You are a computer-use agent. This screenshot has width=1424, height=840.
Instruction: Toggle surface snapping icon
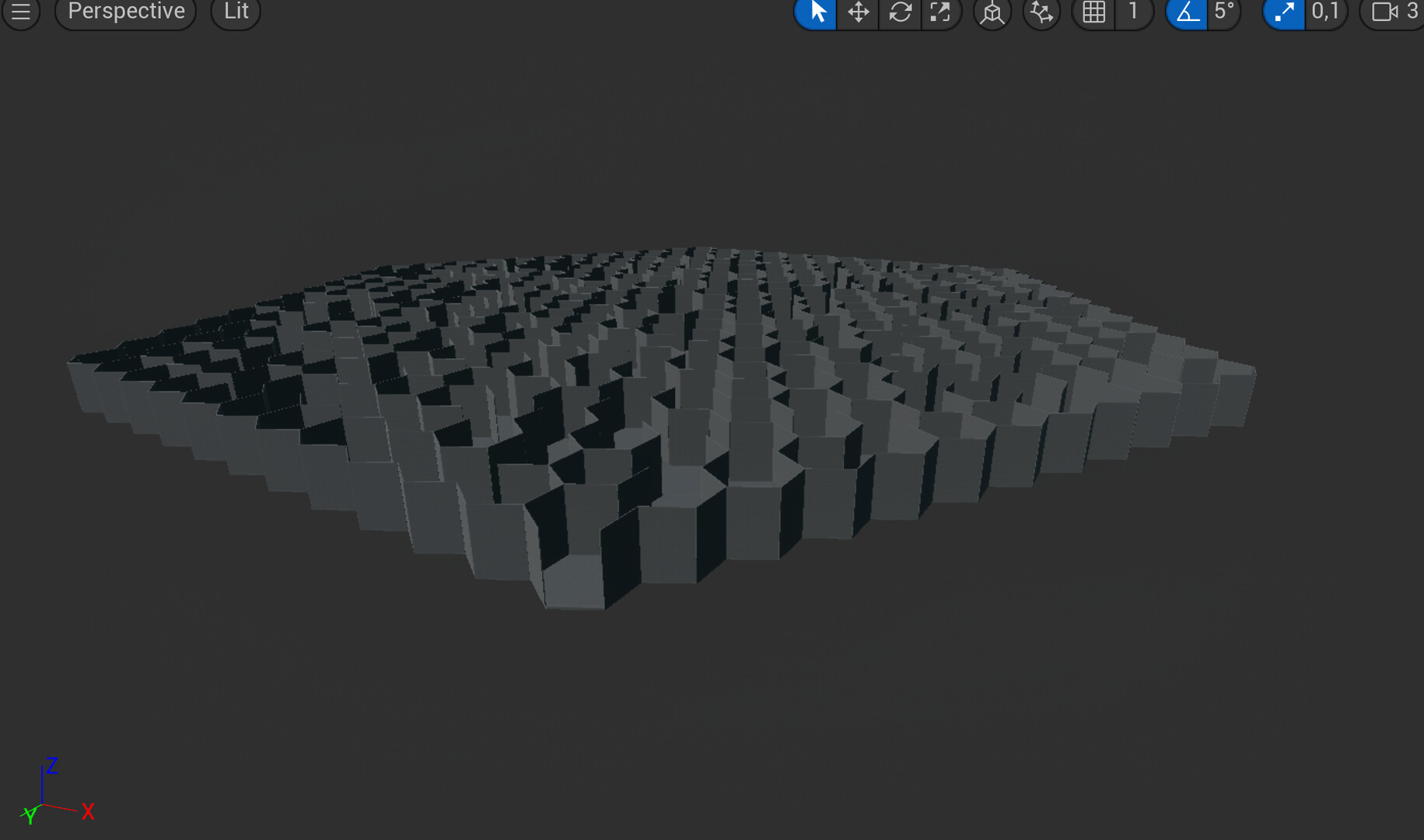pyautogui.click(x=1041, y=12)
